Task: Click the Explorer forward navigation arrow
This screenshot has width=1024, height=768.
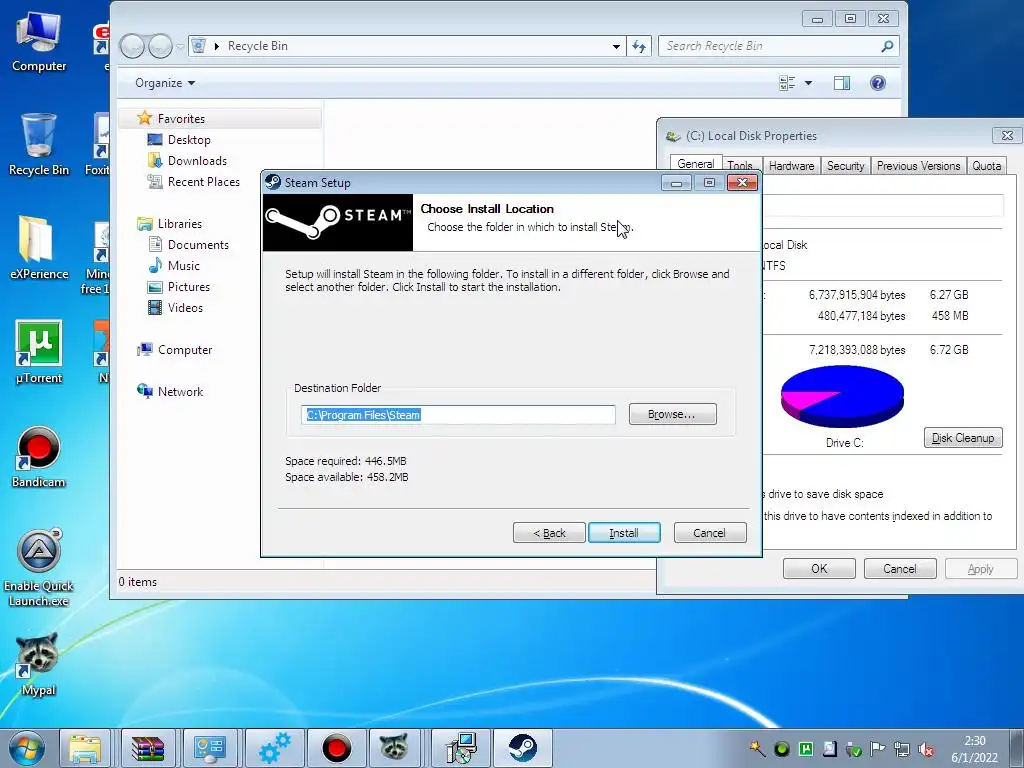Action: [x=160, y=46]
